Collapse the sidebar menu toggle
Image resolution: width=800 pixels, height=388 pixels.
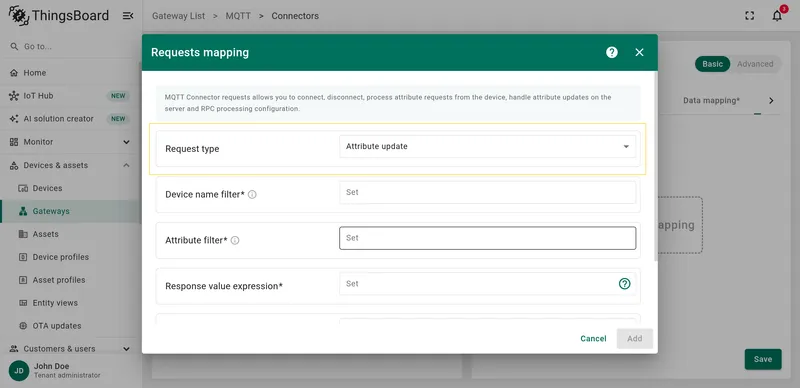[128, 16]
